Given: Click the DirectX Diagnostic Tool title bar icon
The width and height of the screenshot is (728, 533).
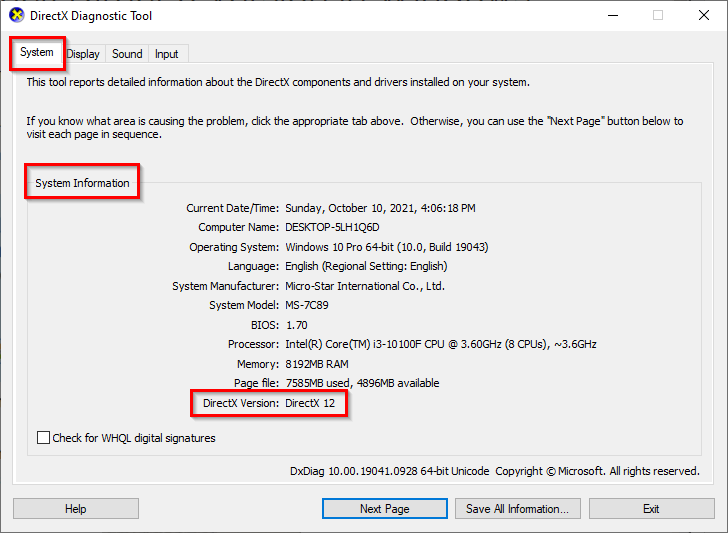Looking at the screenshot, I should click(16, 15).
